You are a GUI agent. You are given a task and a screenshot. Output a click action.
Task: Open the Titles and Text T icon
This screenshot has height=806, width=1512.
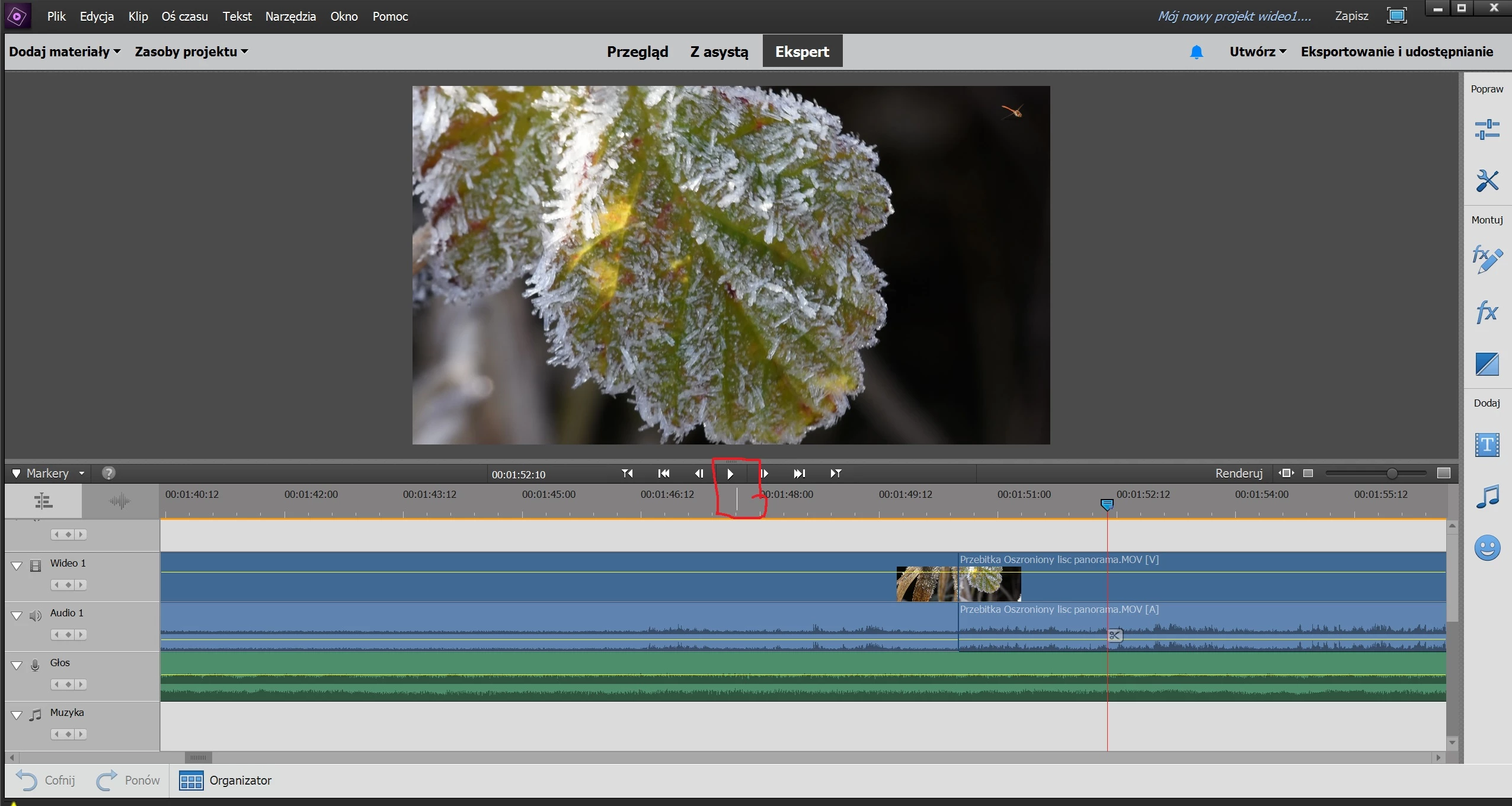1487,444
